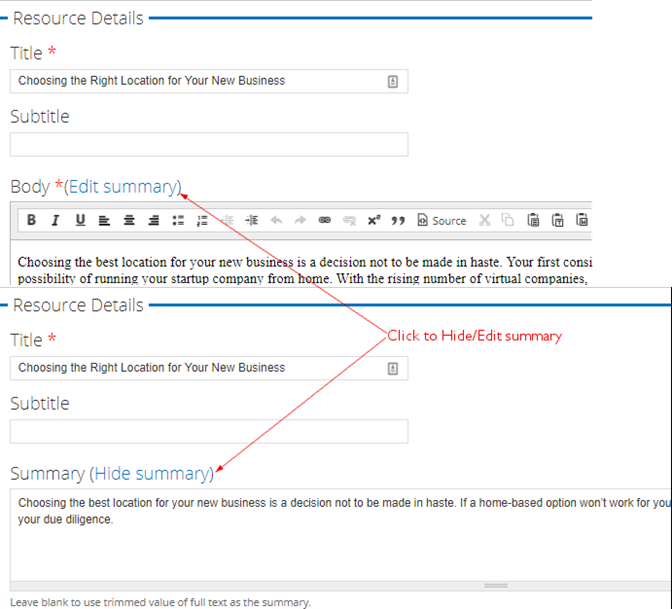Click autofill icon in bottom panel Title field
The width and height of the screenshot is (672, 609).
click(393, 369)
